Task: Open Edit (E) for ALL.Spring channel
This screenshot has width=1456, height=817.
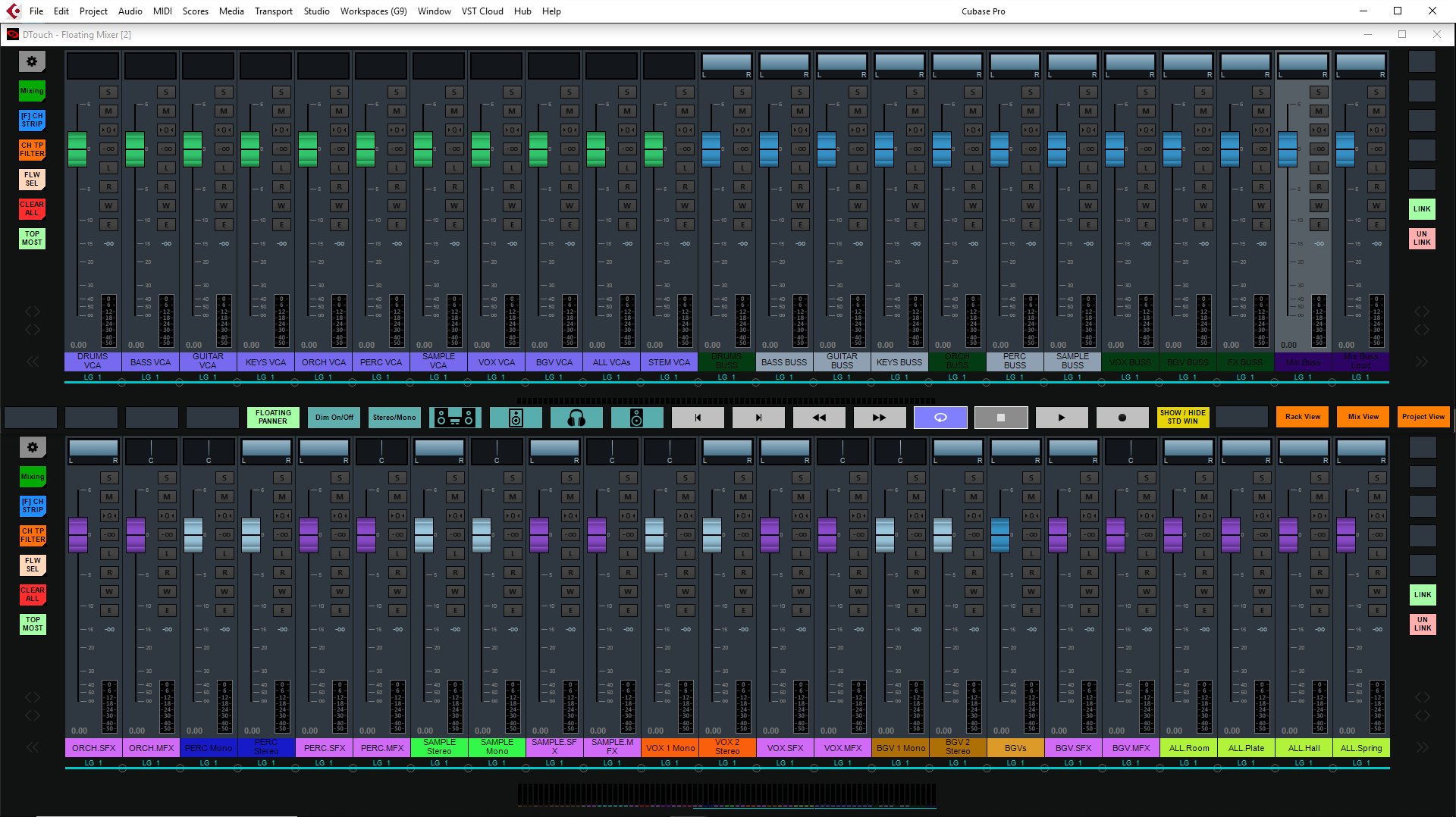Action: (x=1377, y=610)
